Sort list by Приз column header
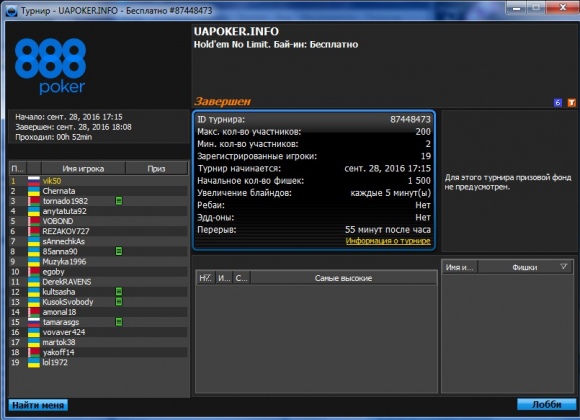This screenshot has height=420, width=580. 156,168
